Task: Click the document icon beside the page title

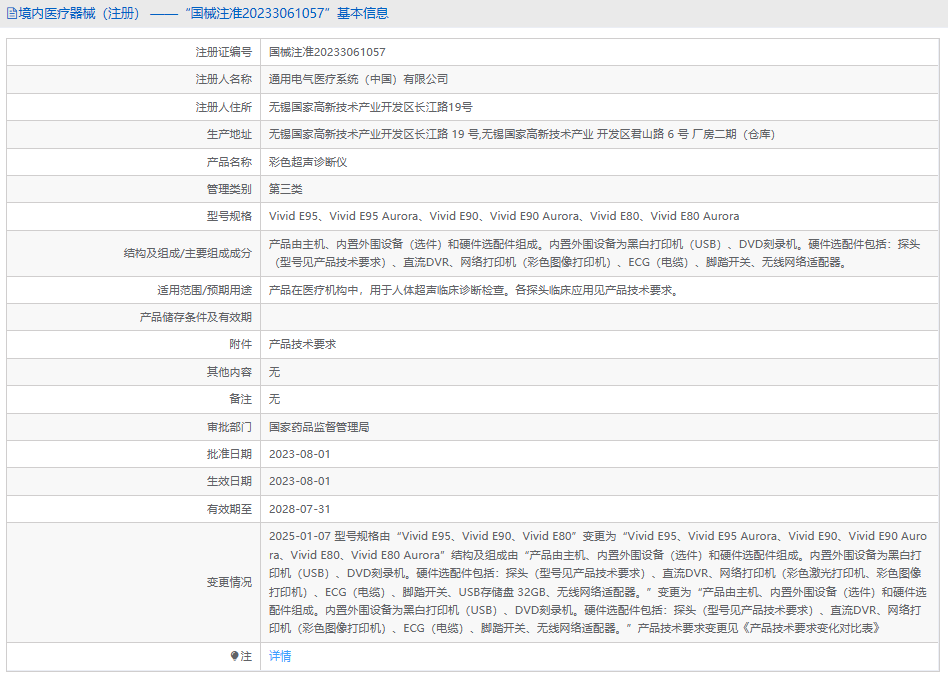Action: click(x=12, y=14)
